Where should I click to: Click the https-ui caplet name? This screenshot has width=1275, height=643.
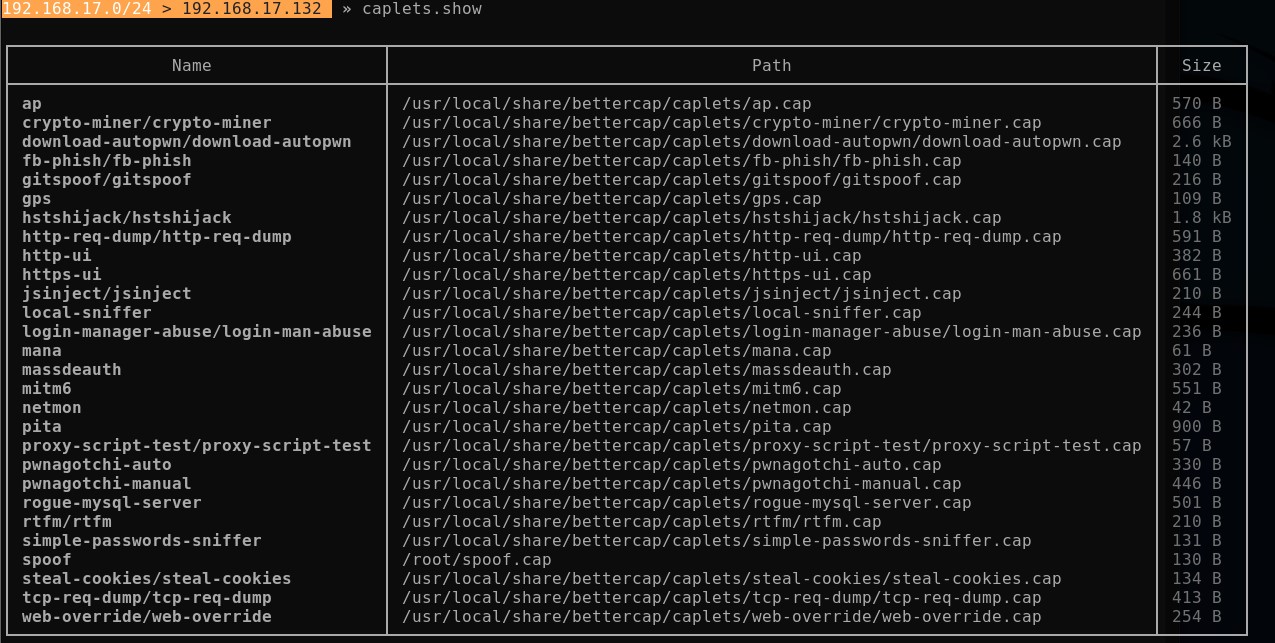pos(61,275)
